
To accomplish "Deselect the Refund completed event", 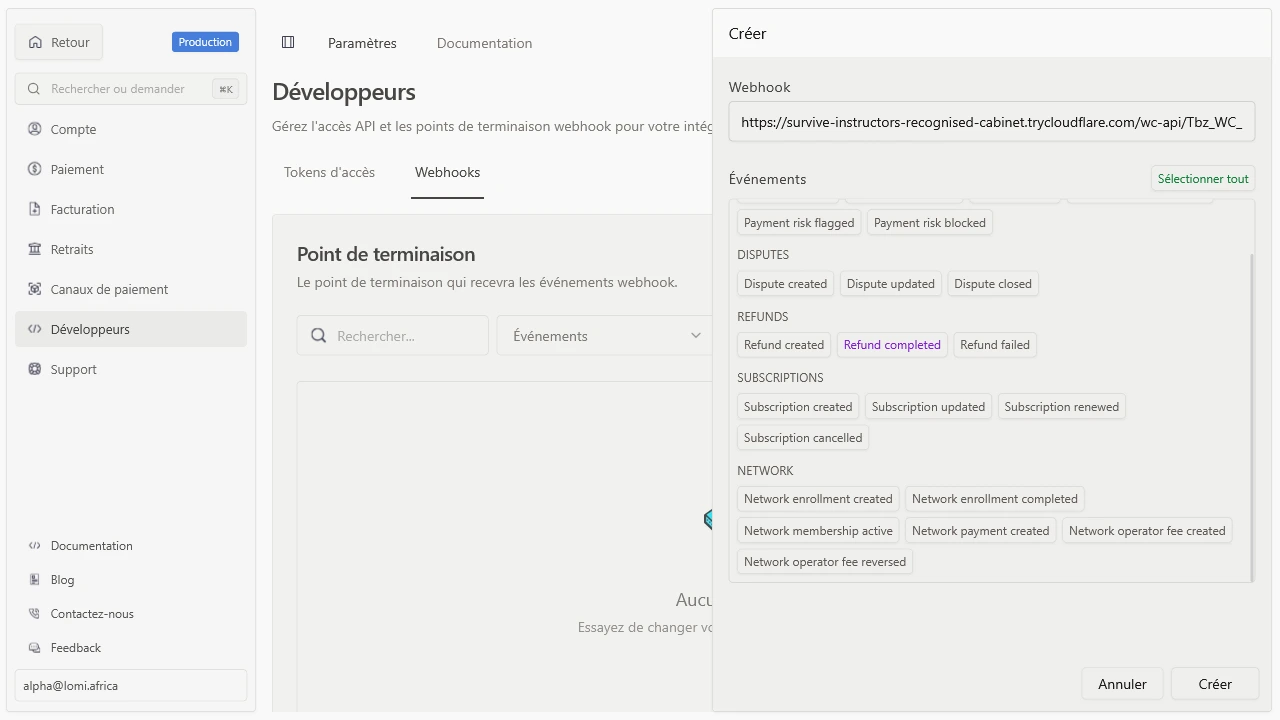I will click(x=892, y=345).
